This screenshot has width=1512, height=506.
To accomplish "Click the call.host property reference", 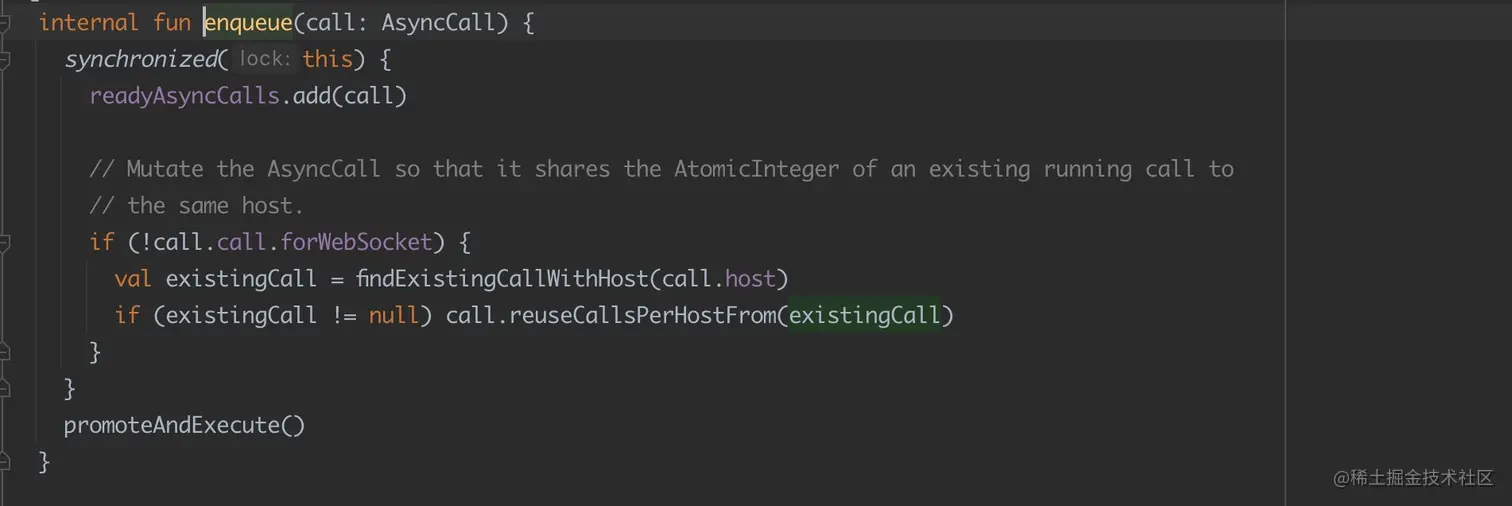I will point(749,278).
